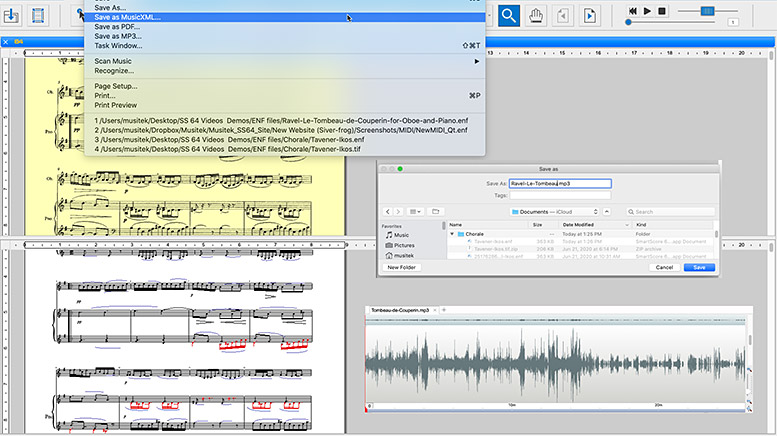Viewport: 777px width, 436px height.
Task: Click inside the audio waveform
Action: [x=555, y=364]
